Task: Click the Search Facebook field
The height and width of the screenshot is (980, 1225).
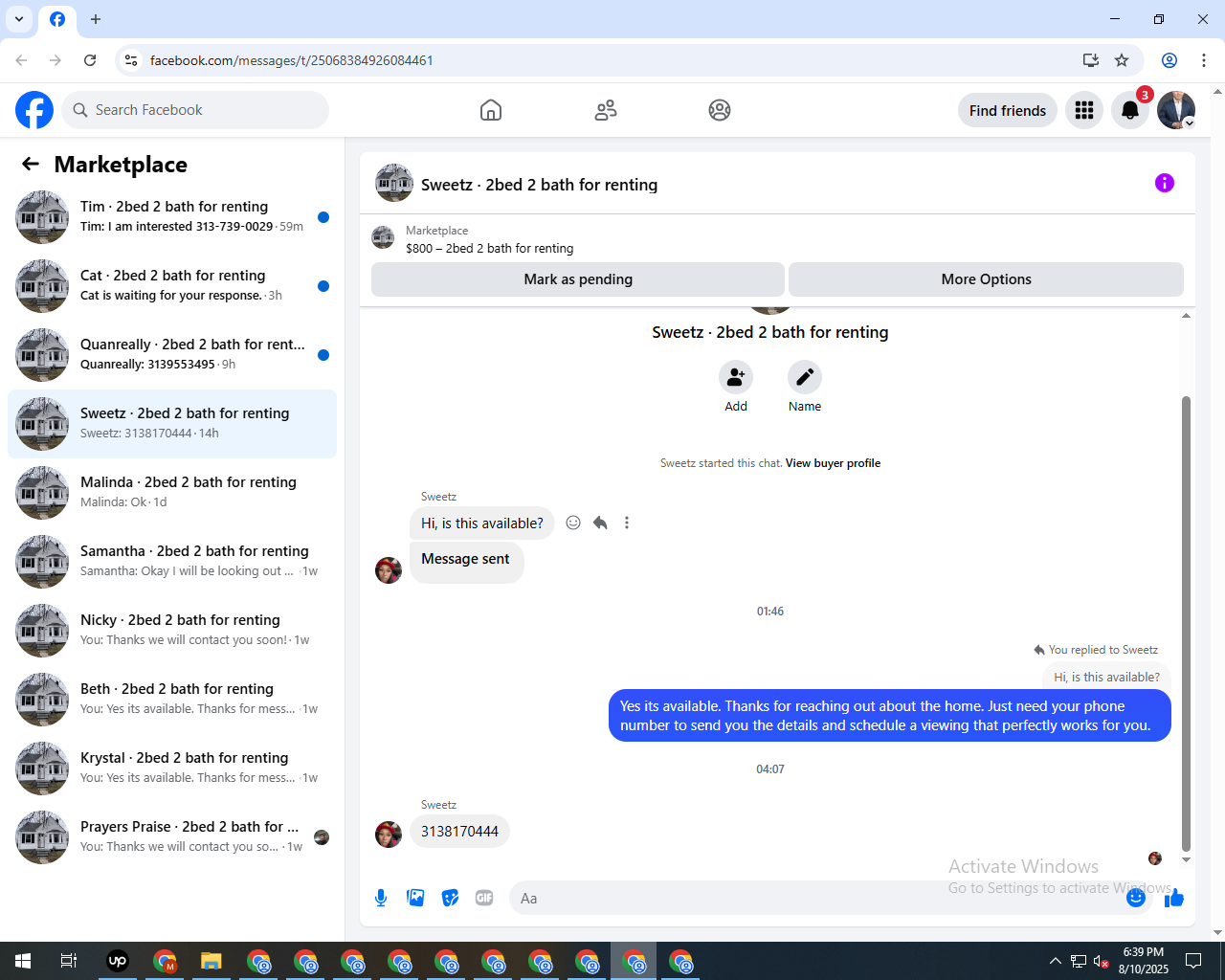Action: click(x=195, y=110)
